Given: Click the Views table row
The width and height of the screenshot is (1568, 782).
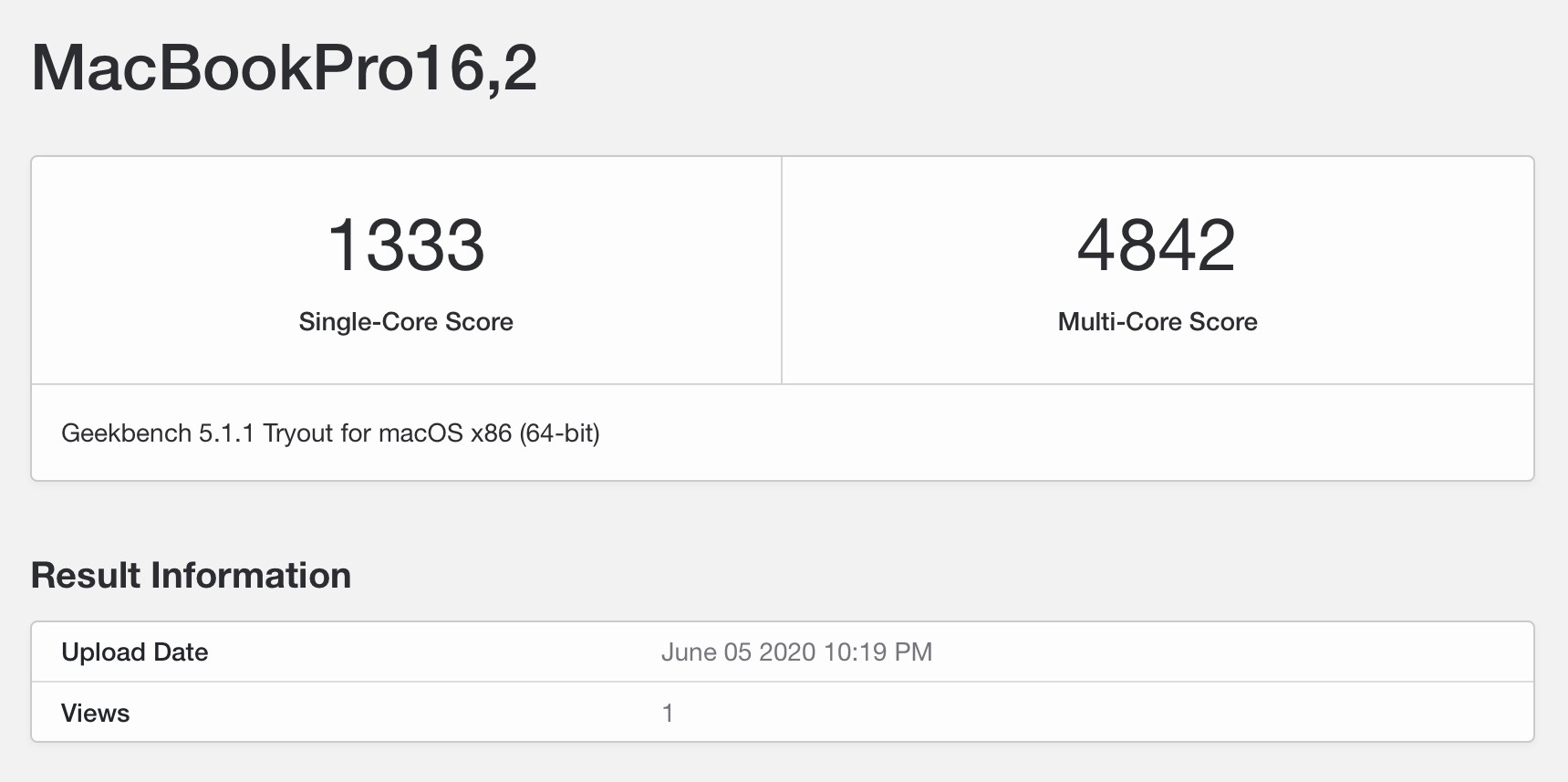Looking at the screenshot, I should [783, 712].
